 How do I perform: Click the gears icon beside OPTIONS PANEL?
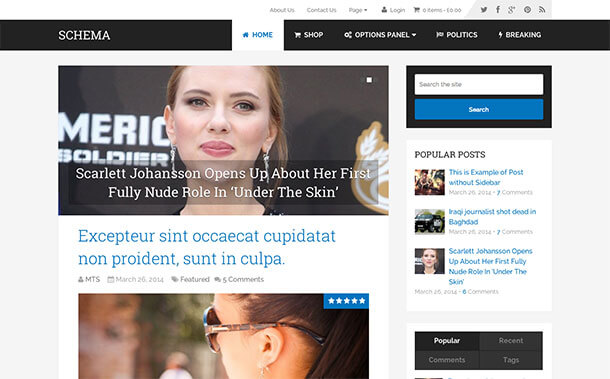pos(348,35)
